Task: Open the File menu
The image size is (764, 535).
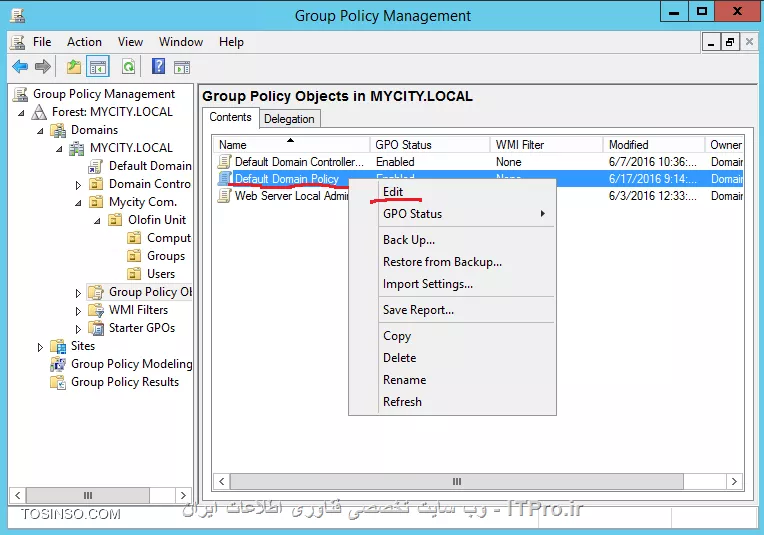Action: (42, 42)
